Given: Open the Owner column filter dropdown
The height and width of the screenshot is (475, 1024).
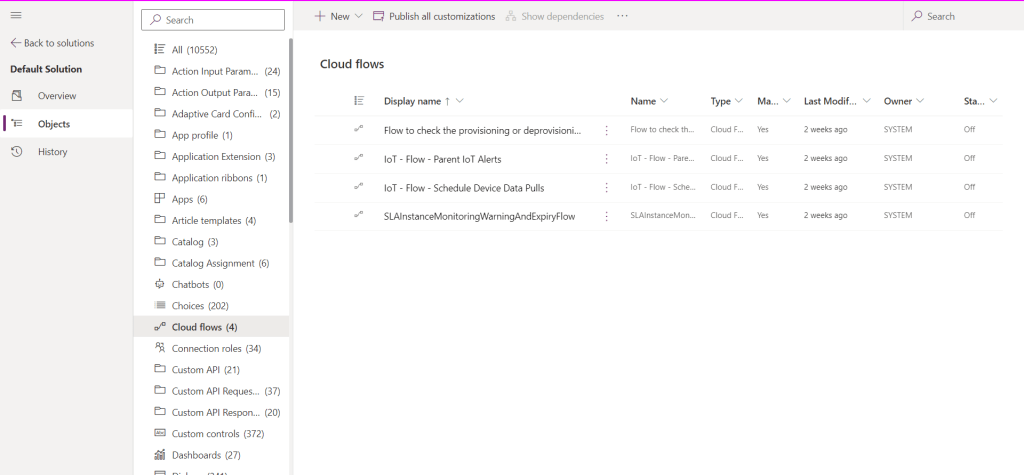Looking at the screenshot, I should pyautogui.click(x=919, y=101).
